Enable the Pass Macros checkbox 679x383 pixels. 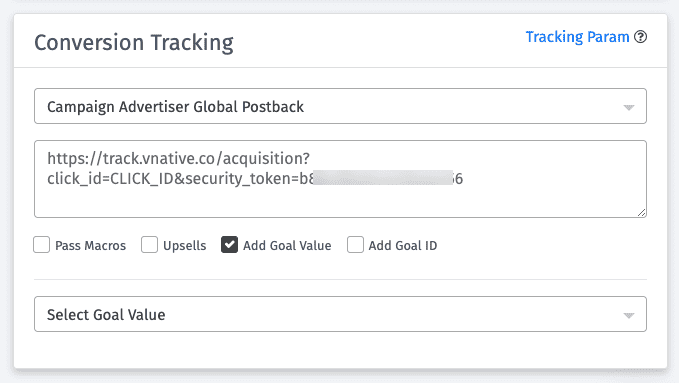42,245
